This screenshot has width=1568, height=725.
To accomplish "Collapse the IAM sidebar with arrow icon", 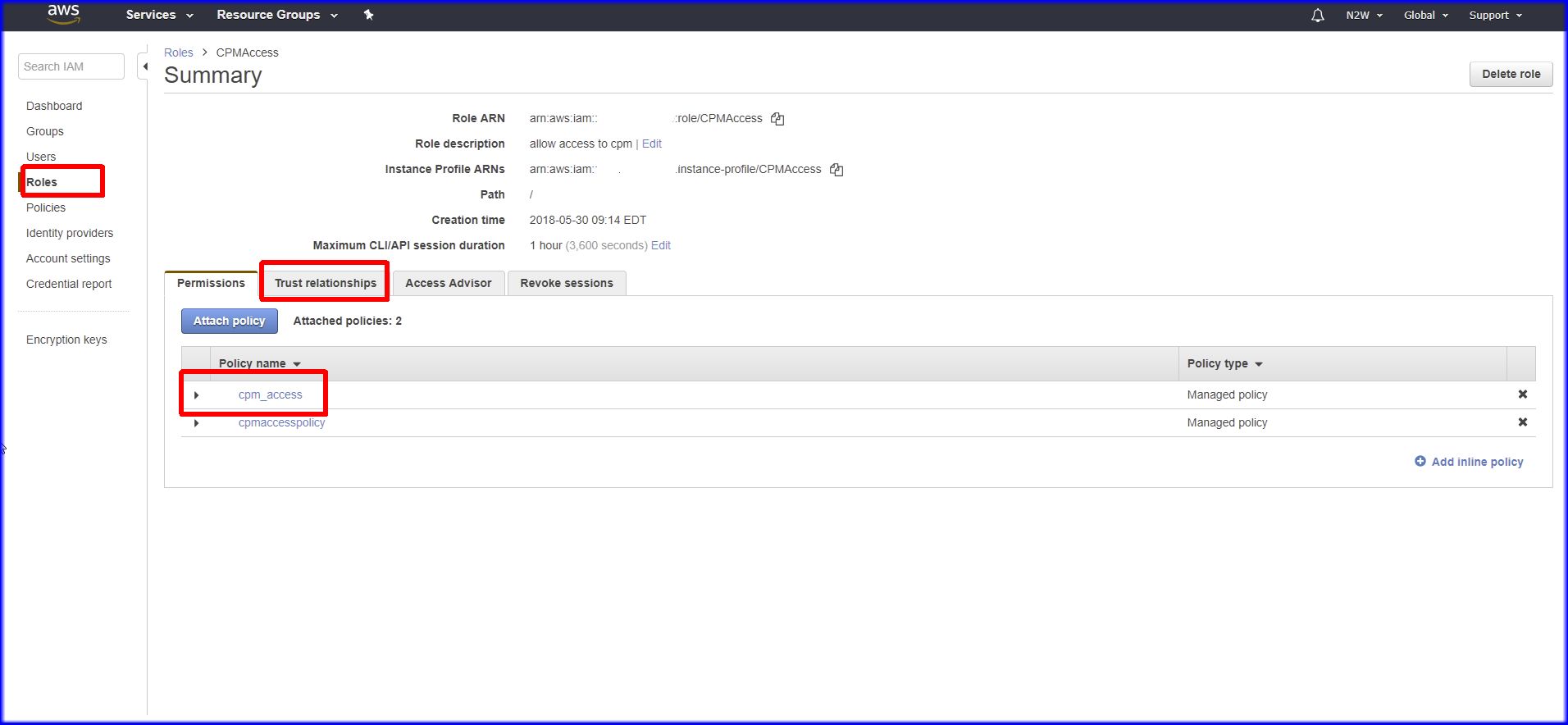I will click(x=144, y=66).
